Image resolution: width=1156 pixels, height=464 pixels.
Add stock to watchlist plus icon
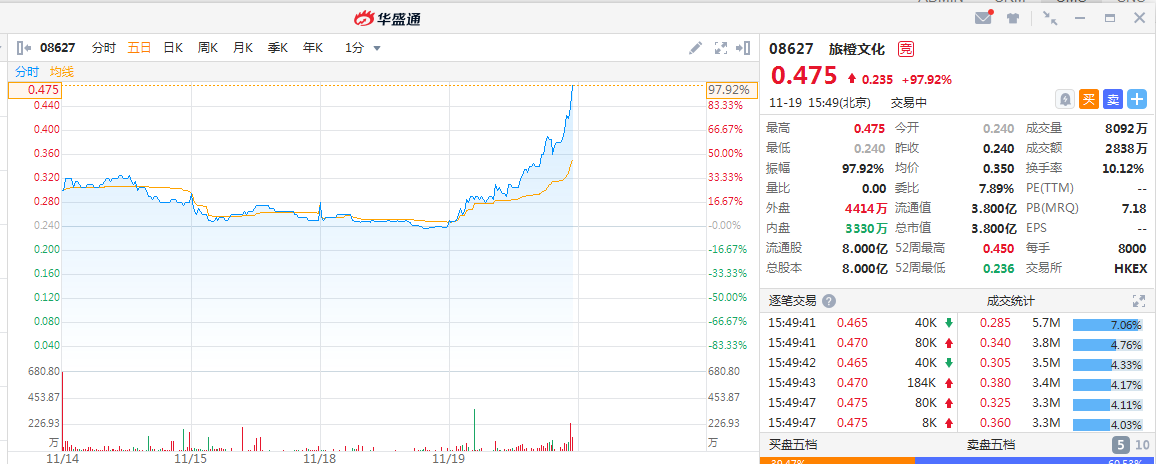click(x=1138, y=99)
